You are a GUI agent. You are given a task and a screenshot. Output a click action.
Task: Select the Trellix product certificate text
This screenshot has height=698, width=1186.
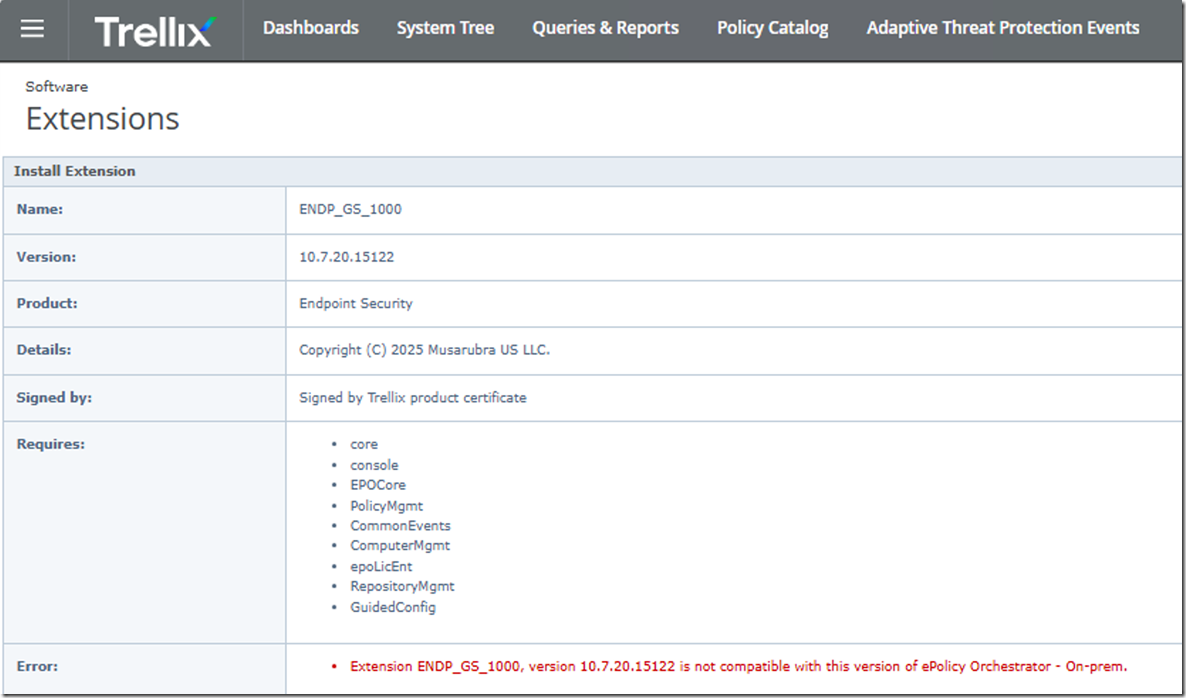tap(412, 397)
